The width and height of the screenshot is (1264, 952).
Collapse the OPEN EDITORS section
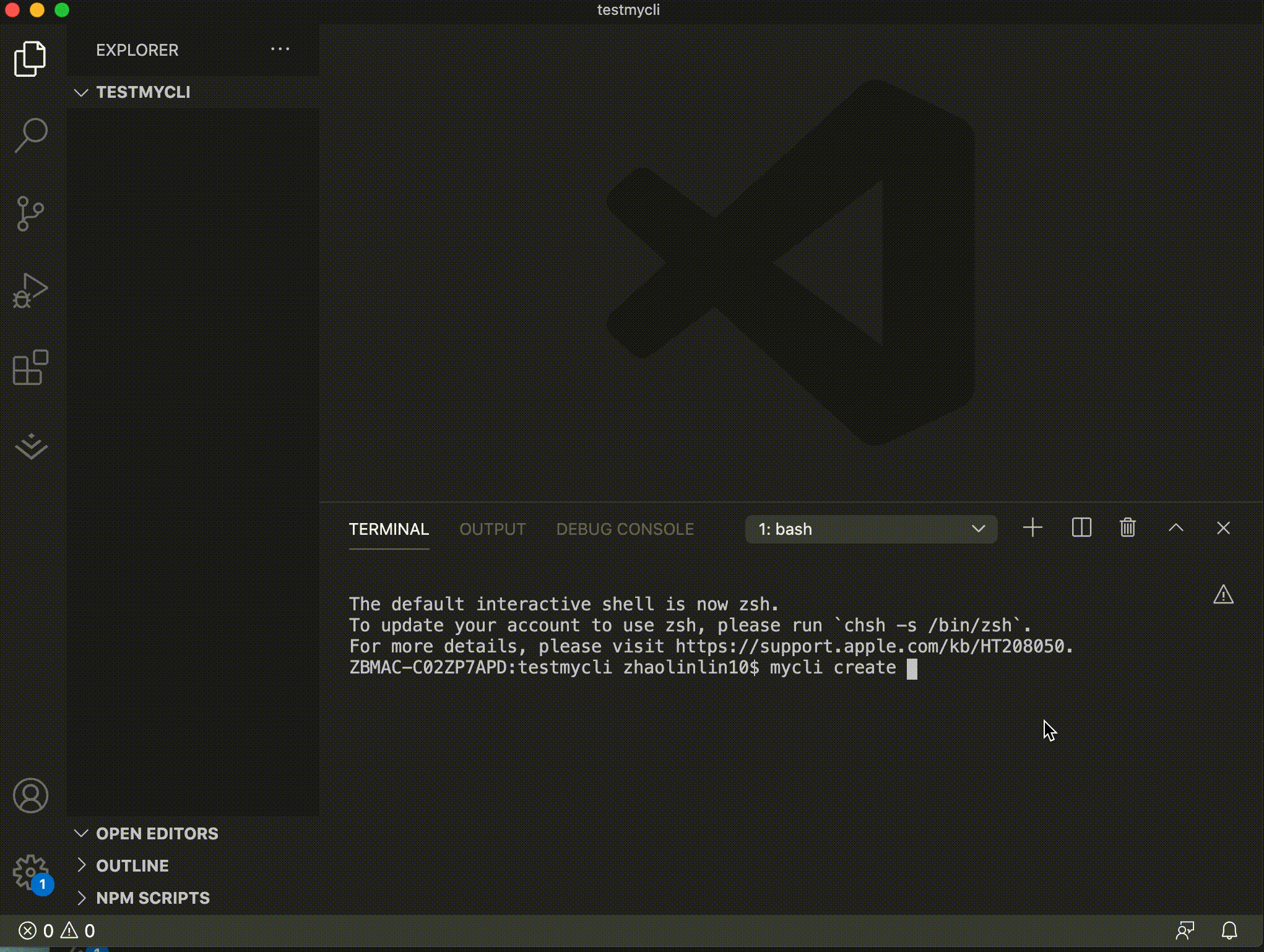coord(193,833)
